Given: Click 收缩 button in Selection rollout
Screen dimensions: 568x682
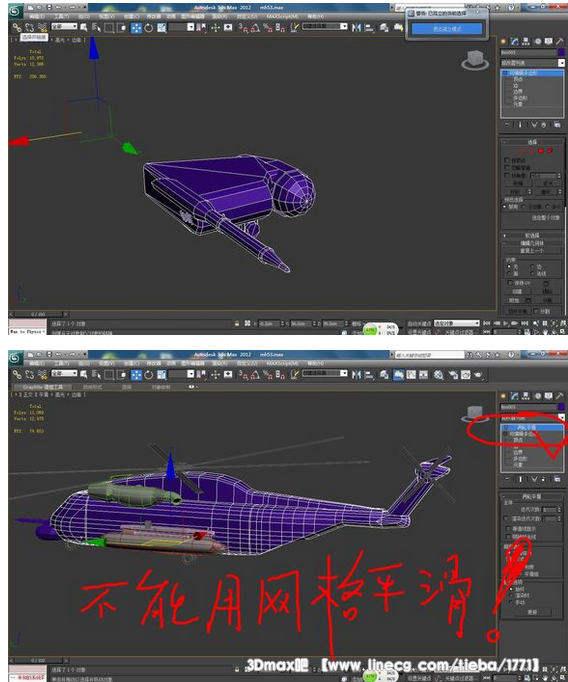Looking at the screenshot, I should (517, 184).
